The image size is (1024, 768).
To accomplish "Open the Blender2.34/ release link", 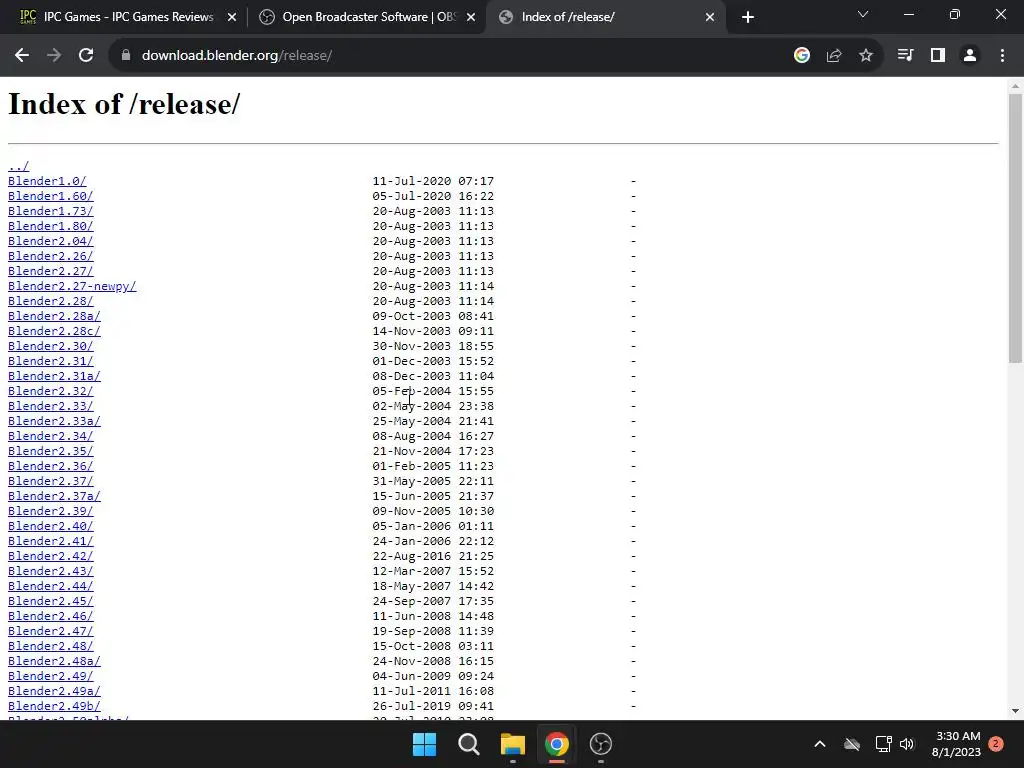I will [x=50, y=436].
